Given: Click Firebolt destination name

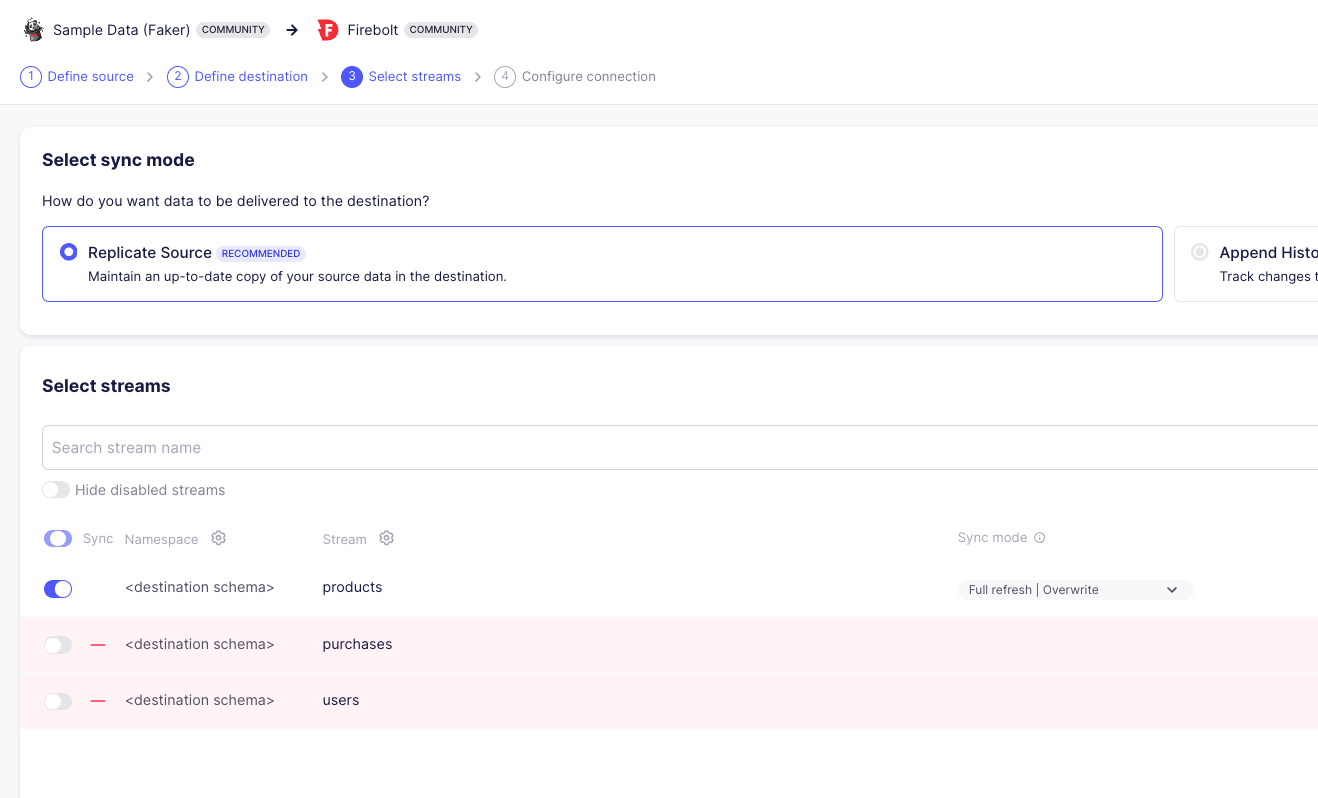Looking at the screenshot, I should point(373,30).
